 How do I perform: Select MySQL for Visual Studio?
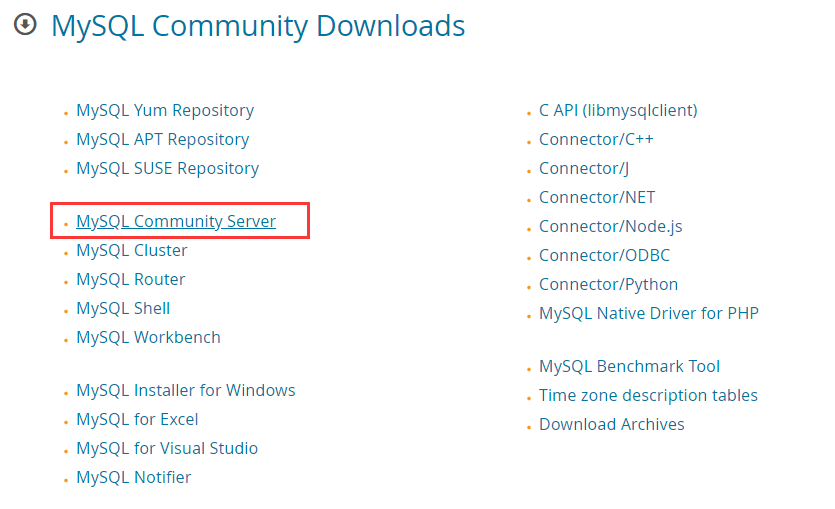(167, 448)
